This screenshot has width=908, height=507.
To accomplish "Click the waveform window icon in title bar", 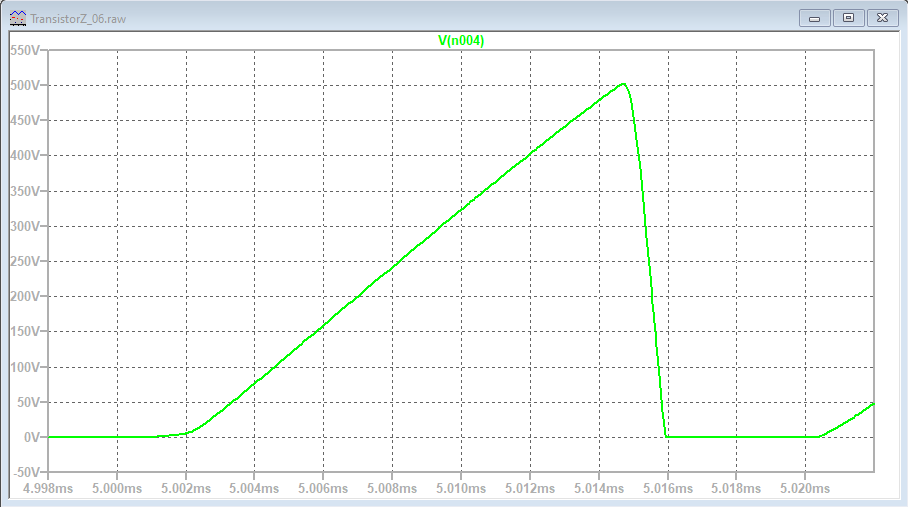I will coord(17,18).
